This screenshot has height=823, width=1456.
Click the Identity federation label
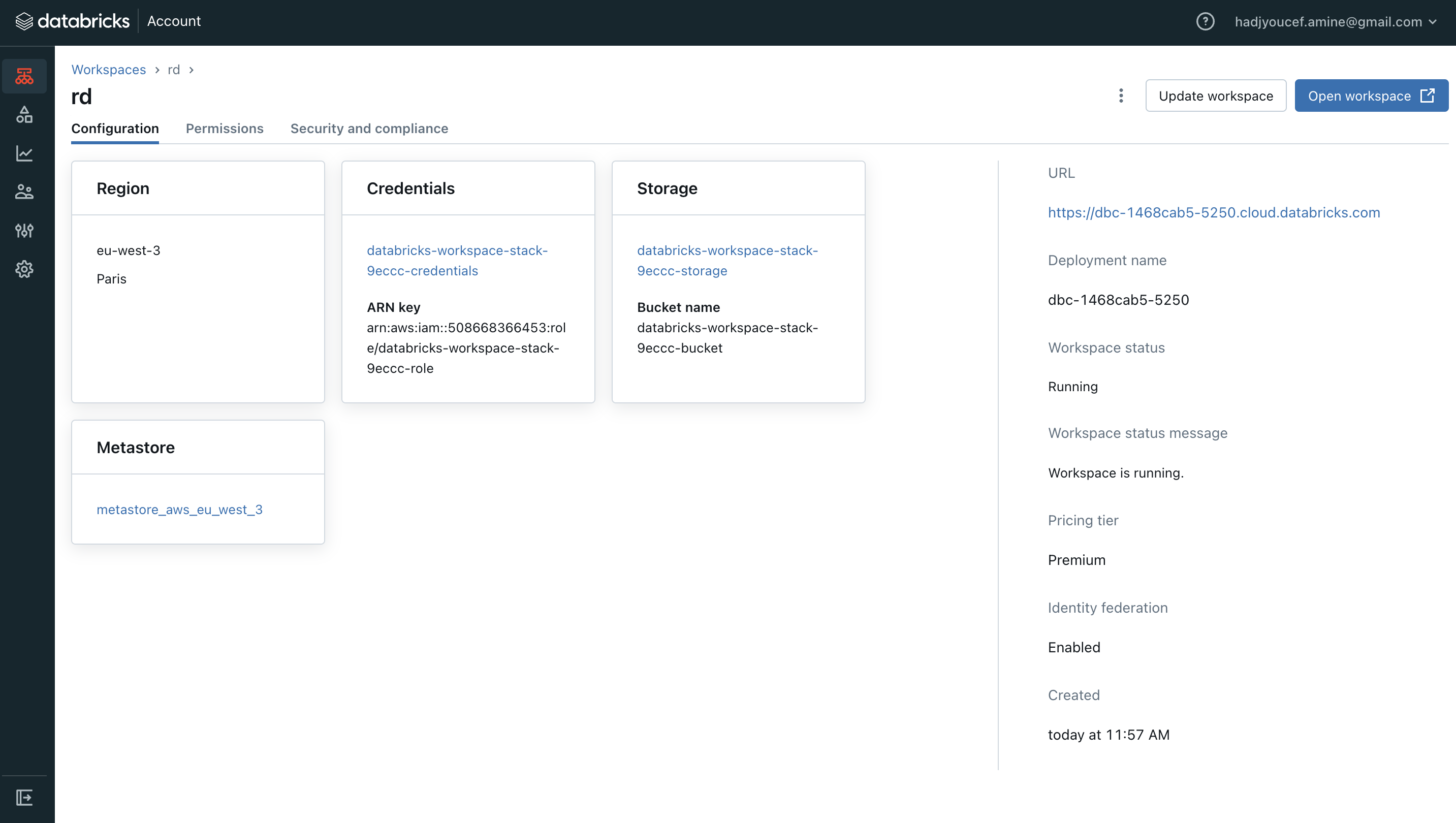click(1107, 608)
